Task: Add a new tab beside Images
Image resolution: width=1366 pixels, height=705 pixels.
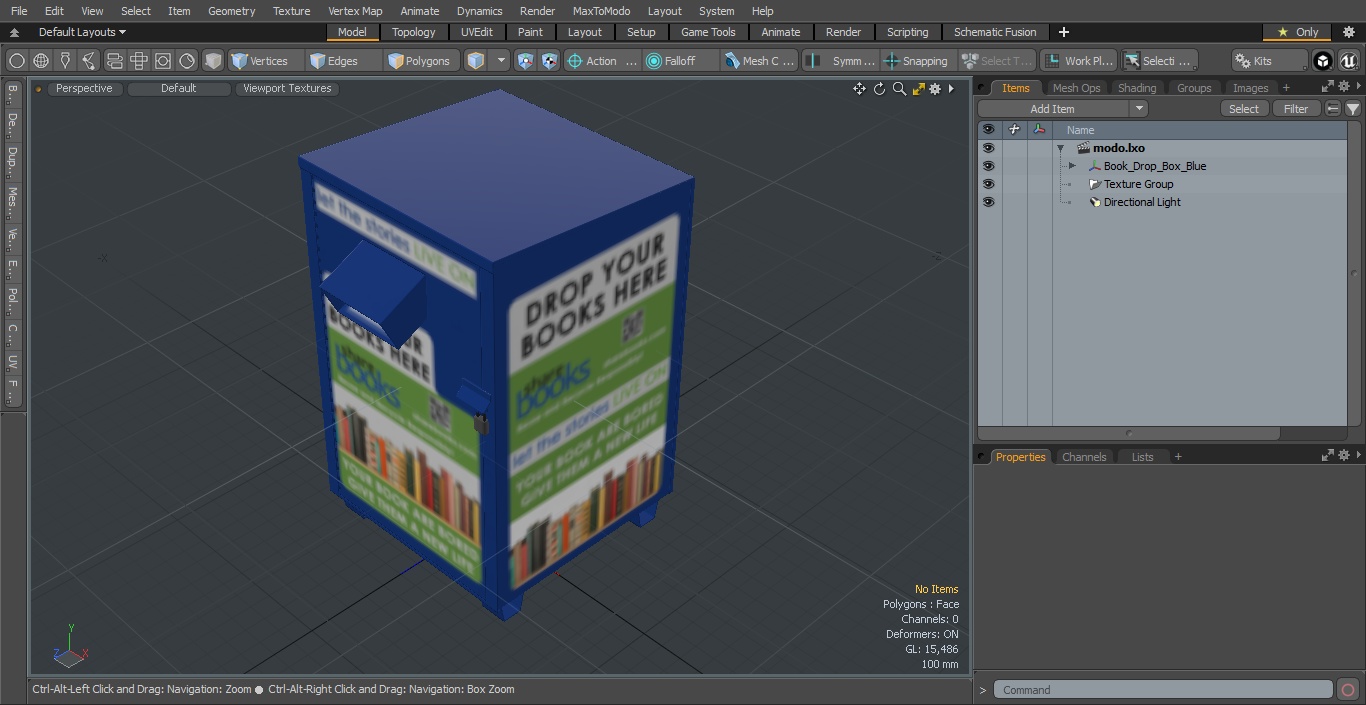Action: 1286,88
